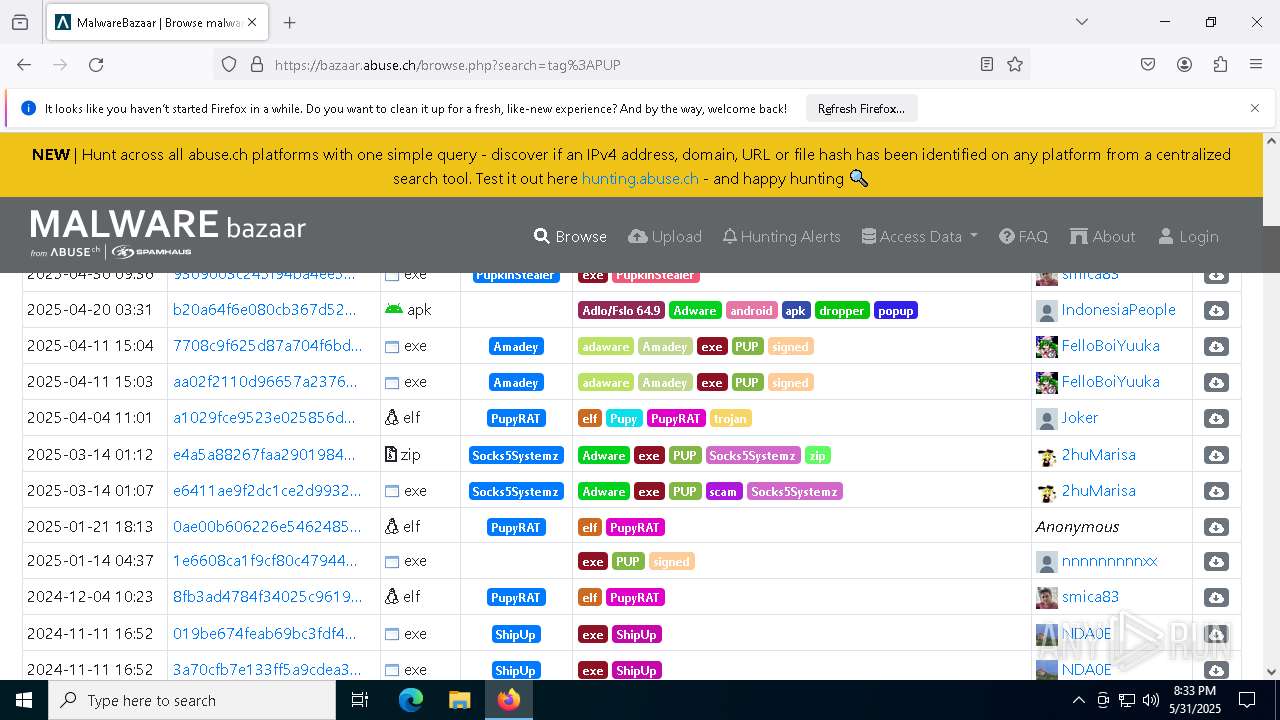
Task: Click the scam tag on e6411ae9 row
Action: [723, 491]
